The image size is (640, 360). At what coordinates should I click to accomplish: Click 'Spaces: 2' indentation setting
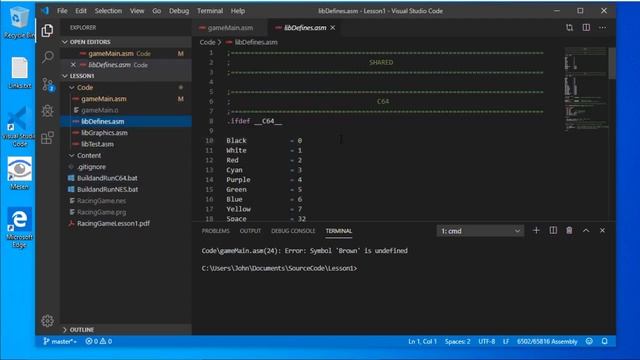pyautogui.click(x=458, y=341)
